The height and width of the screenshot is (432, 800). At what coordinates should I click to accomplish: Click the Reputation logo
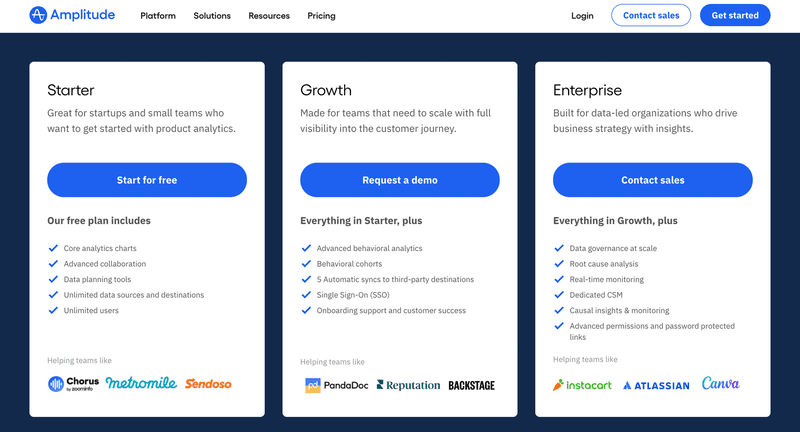point(407,385)
